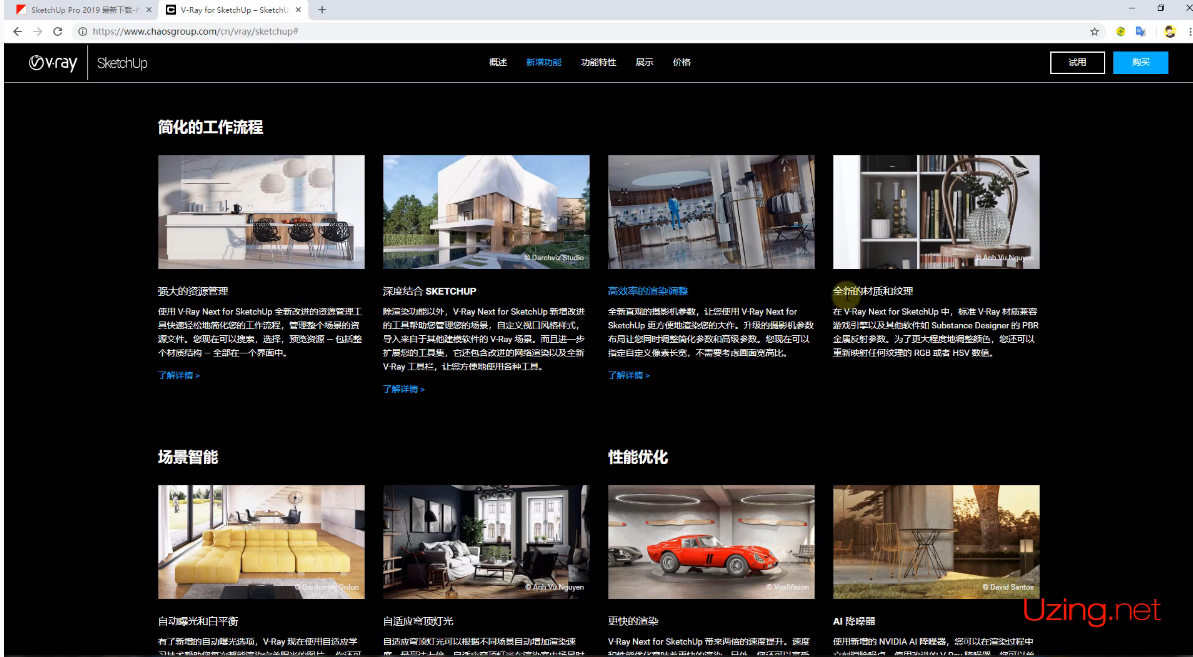The width and height of the screenshot is (1193, 657).
Task: Open the store interior rendering thumbnail
Action: [x=711, y=212]
